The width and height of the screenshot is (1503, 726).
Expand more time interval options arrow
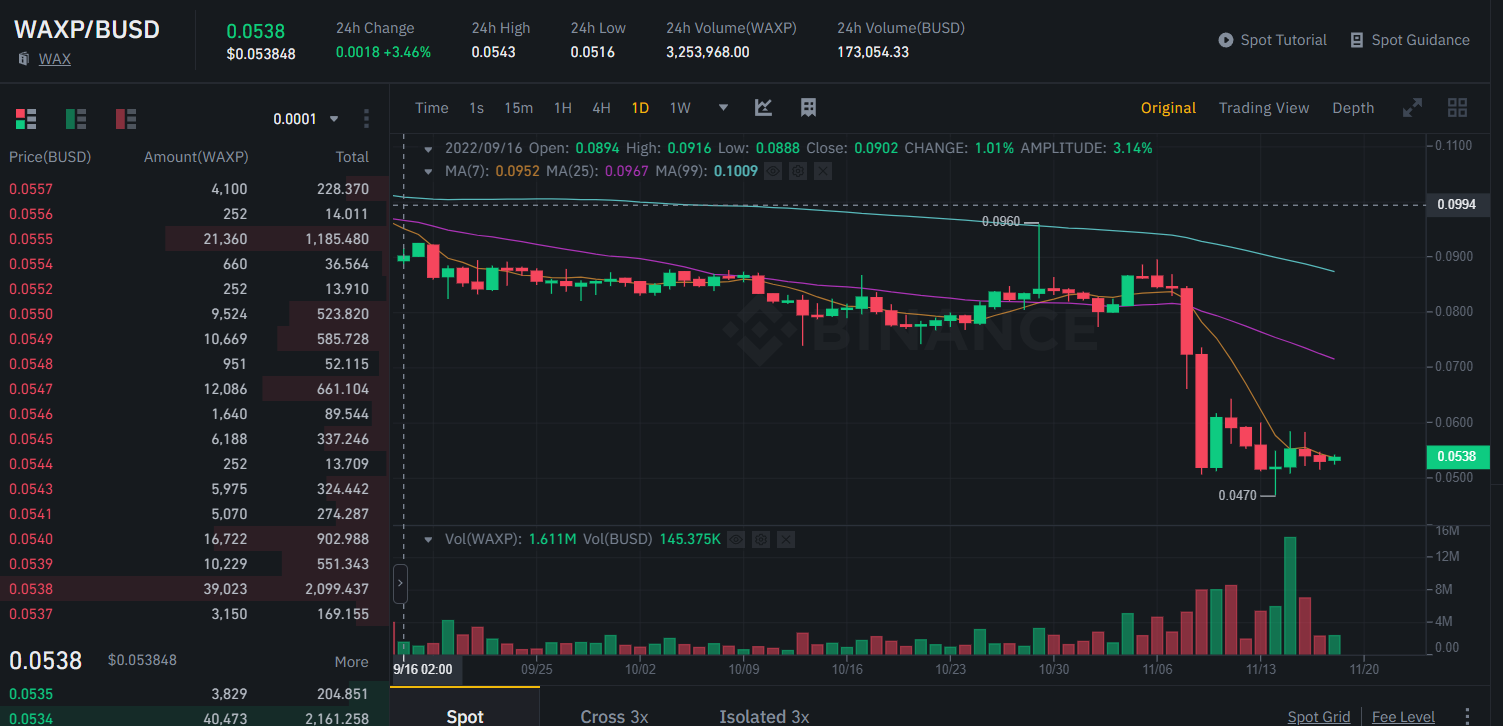pos(723,107)
